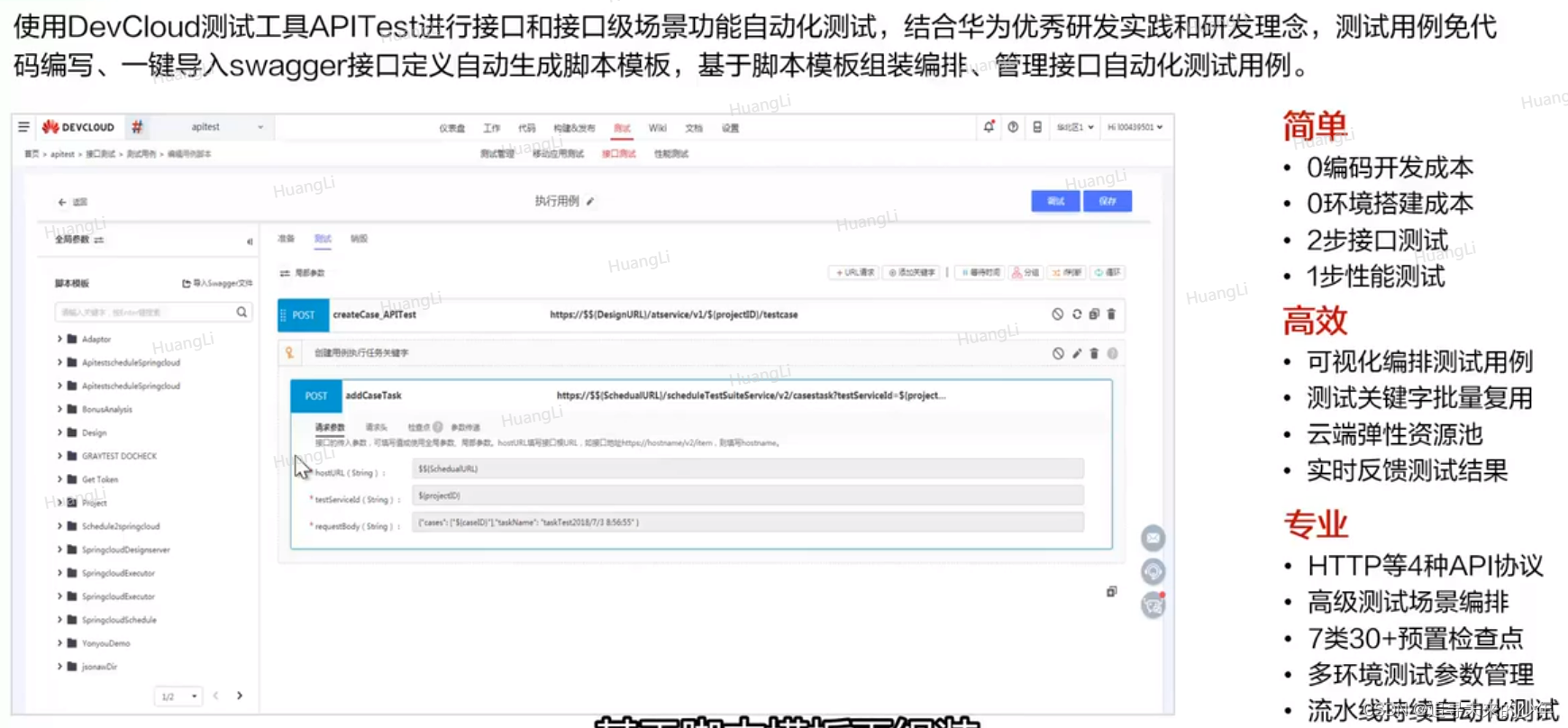Screen dimensions: 1568x728
Task: Go to next template page
Action: point(240,696)
